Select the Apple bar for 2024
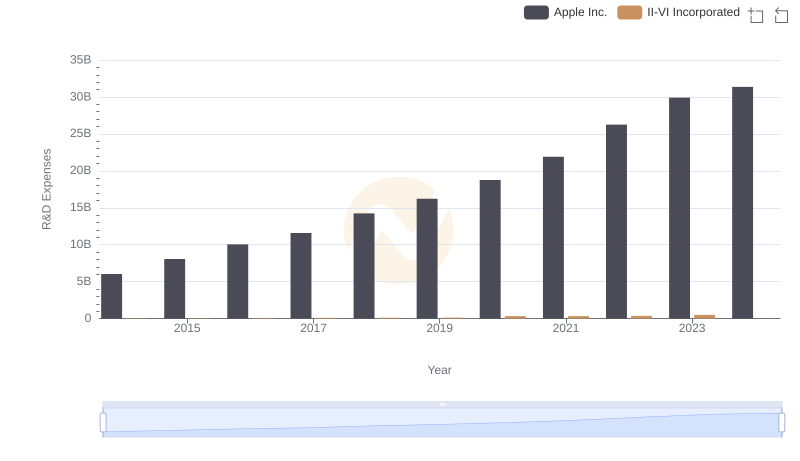This screenshot has width=800, height=461. [742, 203]
